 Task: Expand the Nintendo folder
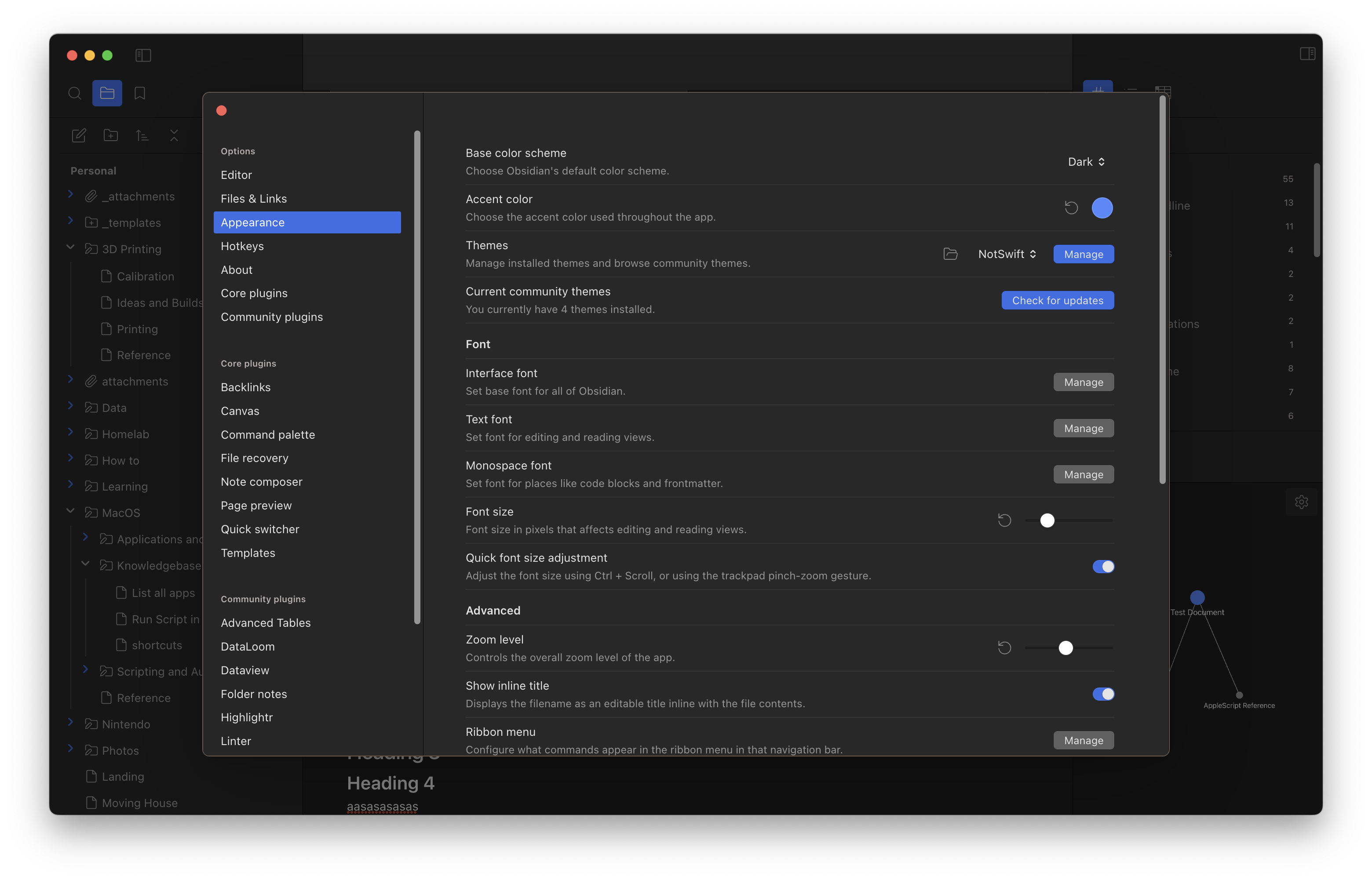tap(70, 722)
